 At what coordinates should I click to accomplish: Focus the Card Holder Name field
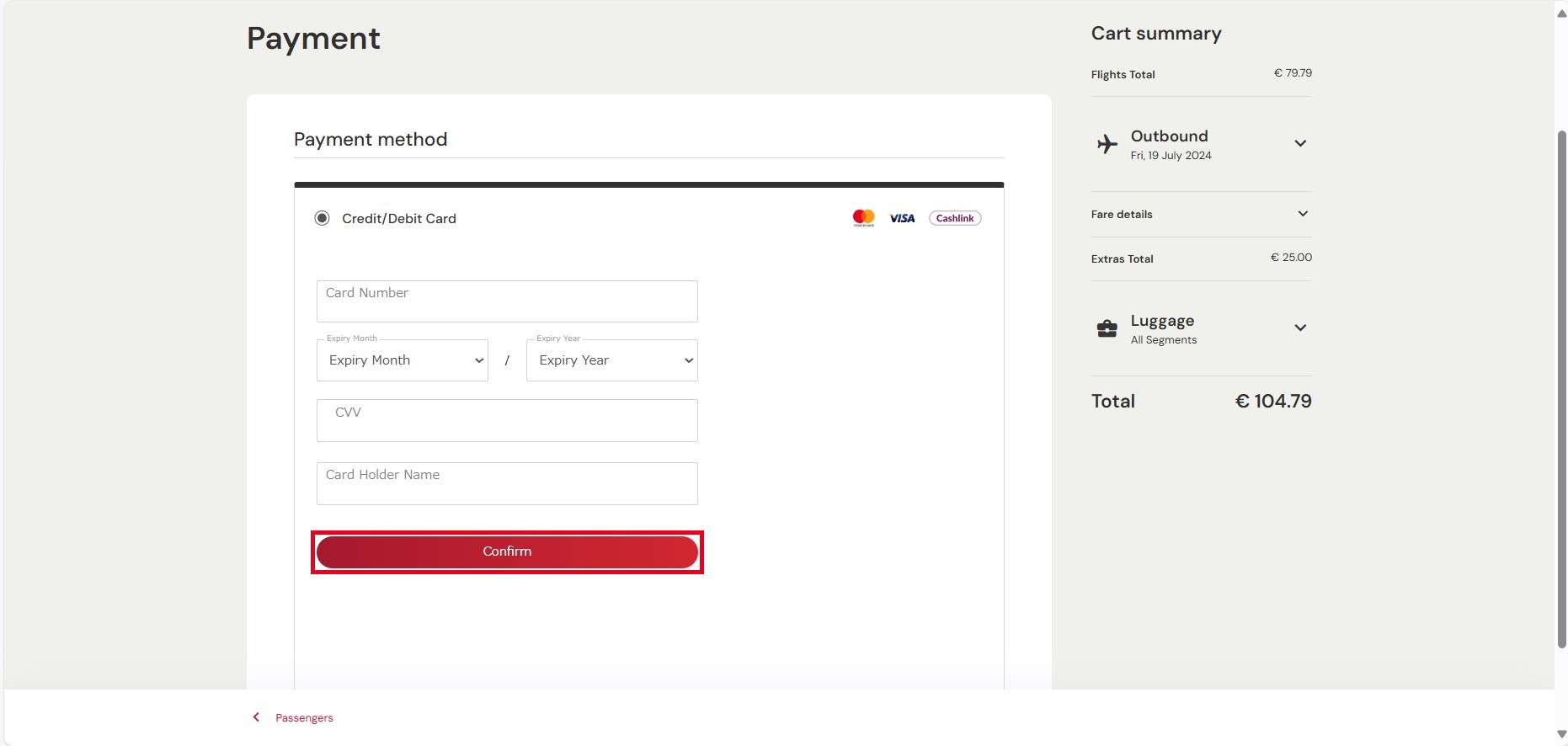coord(507,483)
